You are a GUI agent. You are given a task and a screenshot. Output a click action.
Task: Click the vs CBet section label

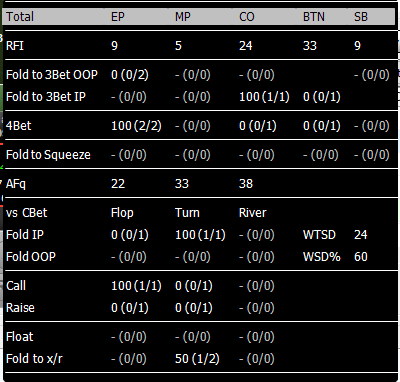pos(27,213)
